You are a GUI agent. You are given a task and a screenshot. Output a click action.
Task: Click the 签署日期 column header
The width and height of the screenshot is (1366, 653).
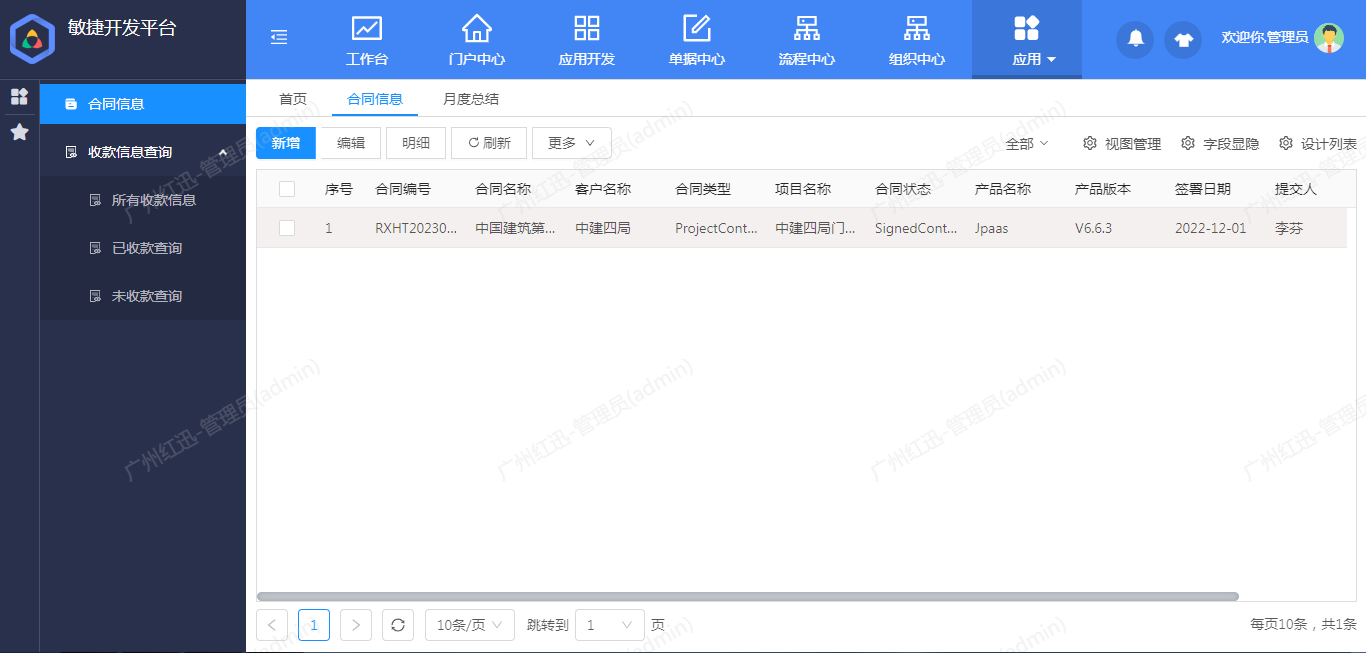pos(1203,189)
